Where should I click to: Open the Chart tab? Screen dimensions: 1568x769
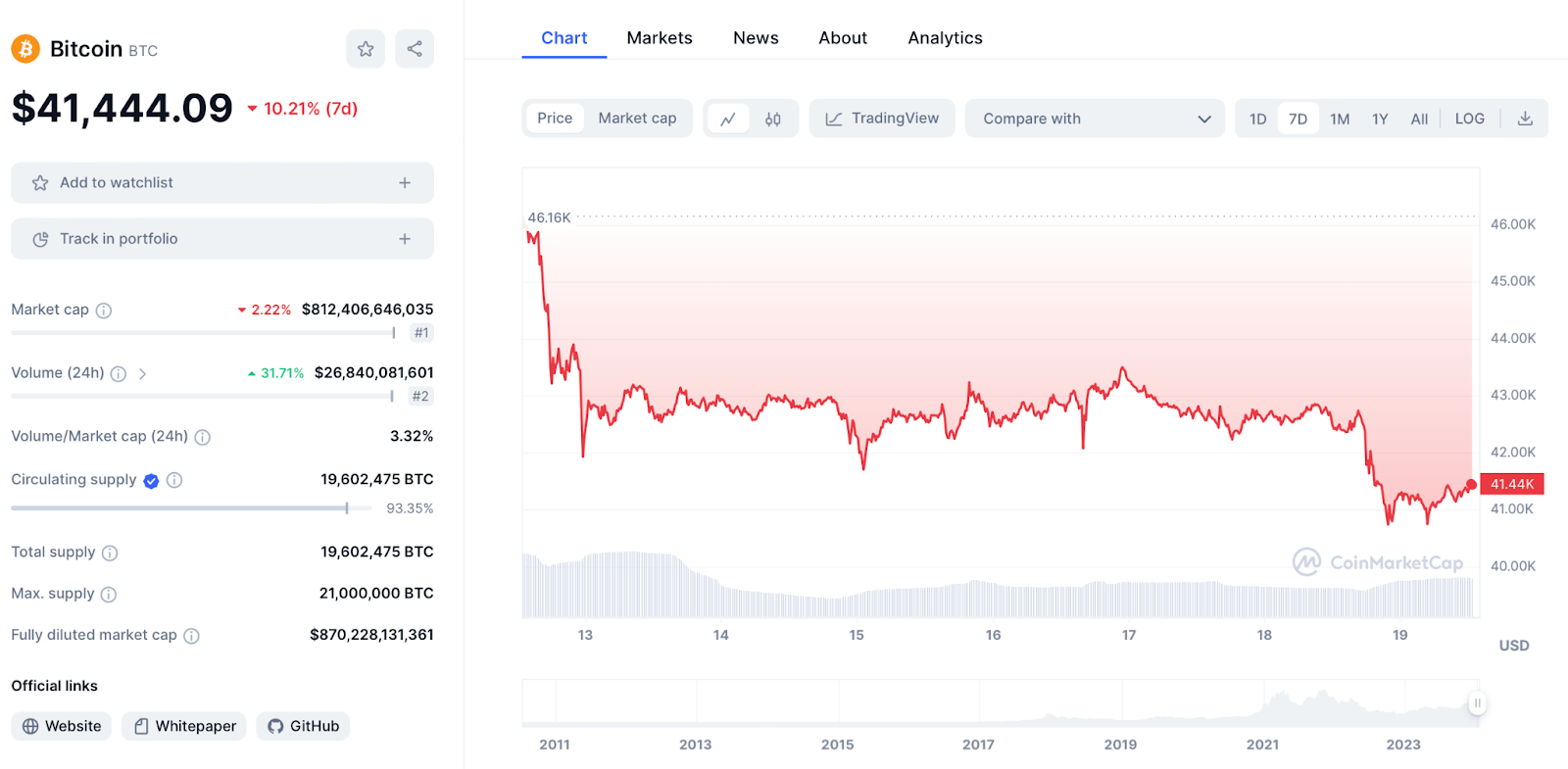click(x=564, y=38)
